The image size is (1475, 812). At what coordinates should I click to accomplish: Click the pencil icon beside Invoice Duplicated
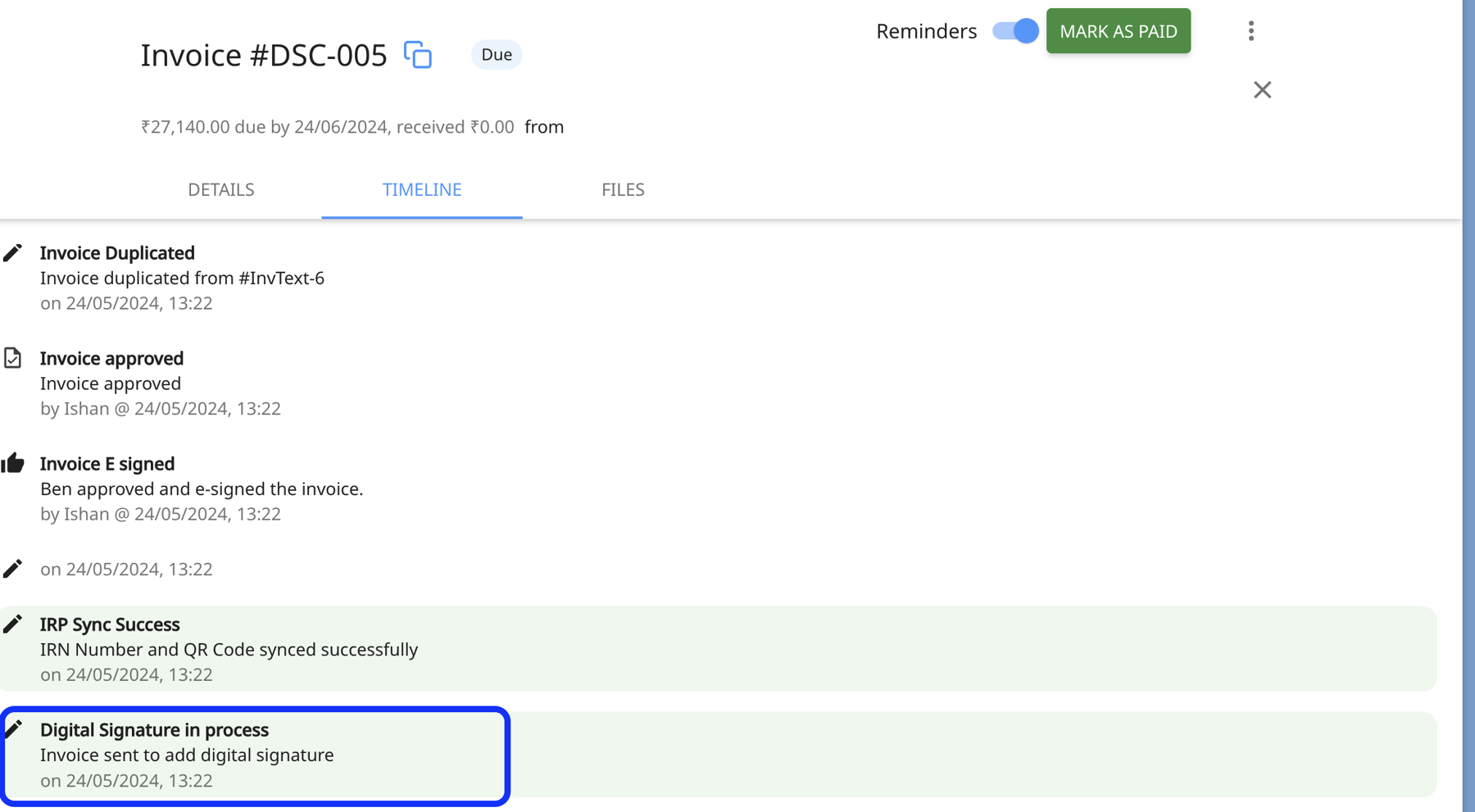(13, 252)
